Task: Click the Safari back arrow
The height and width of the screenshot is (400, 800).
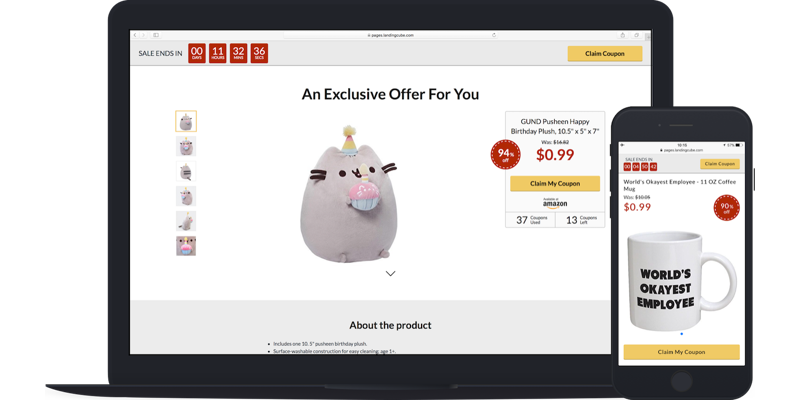Action: (135, 35)
